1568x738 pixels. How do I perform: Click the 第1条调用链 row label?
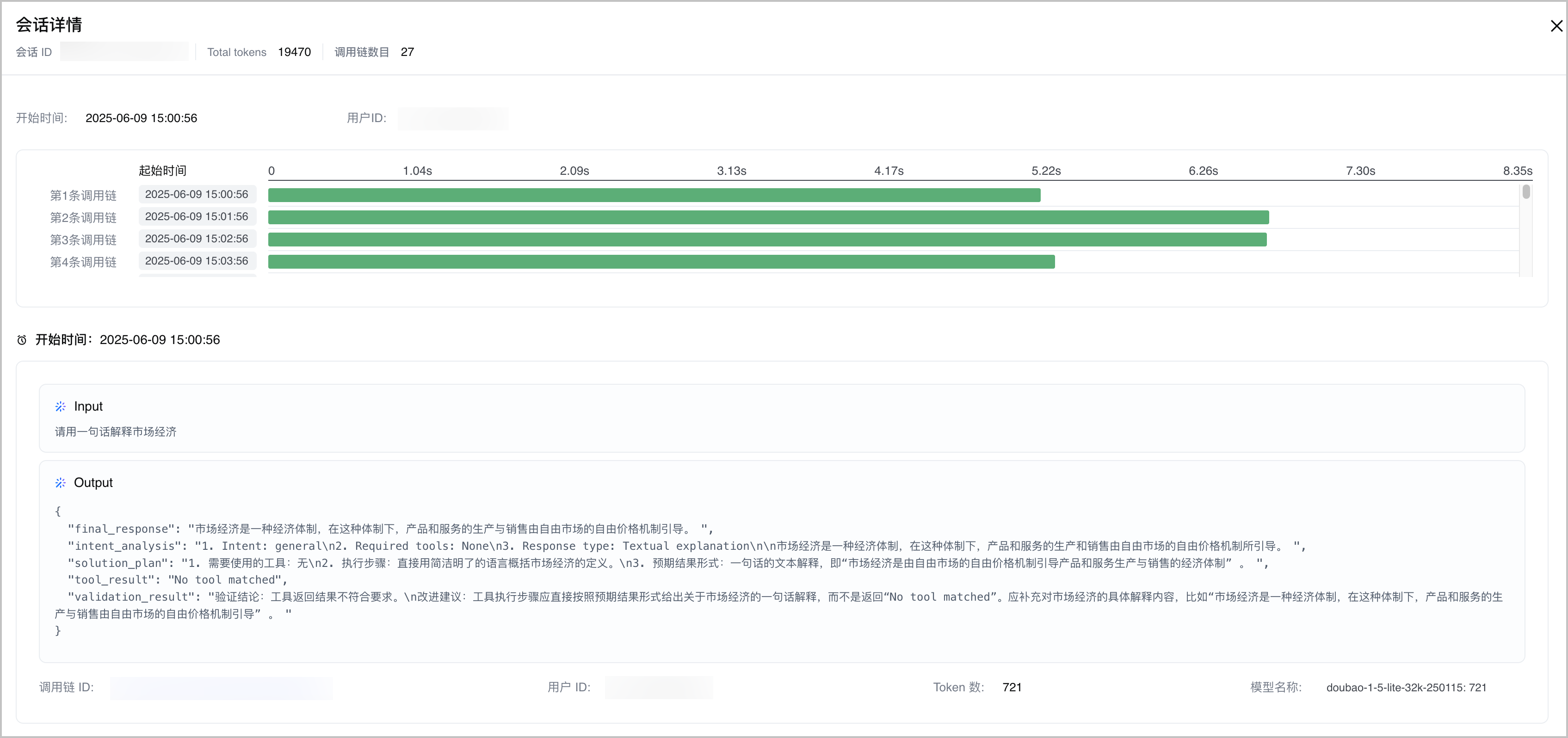(83, 195)
